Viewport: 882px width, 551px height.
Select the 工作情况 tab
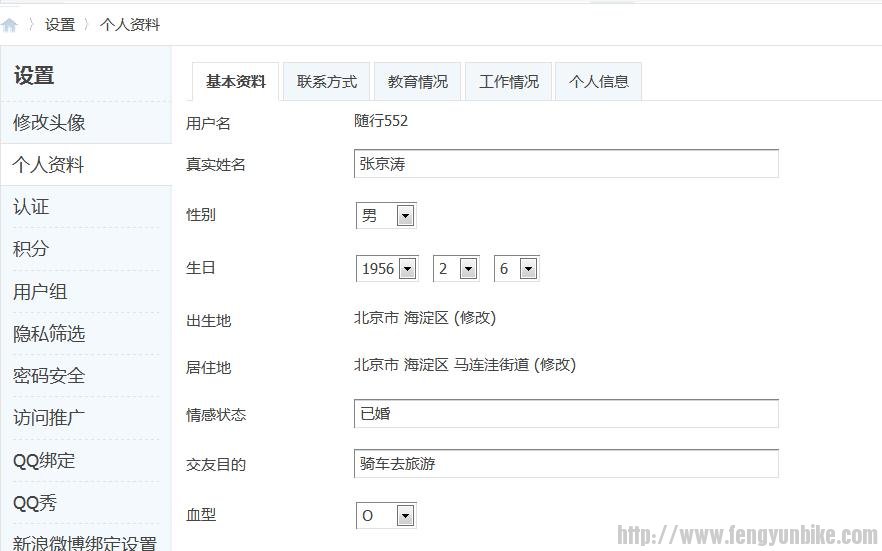pos(509,82)
